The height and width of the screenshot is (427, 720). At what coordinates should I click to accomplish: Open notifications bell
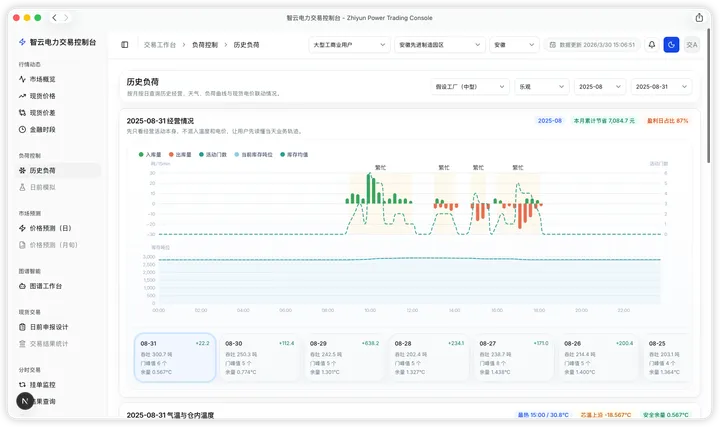click(x=652, y=45)
